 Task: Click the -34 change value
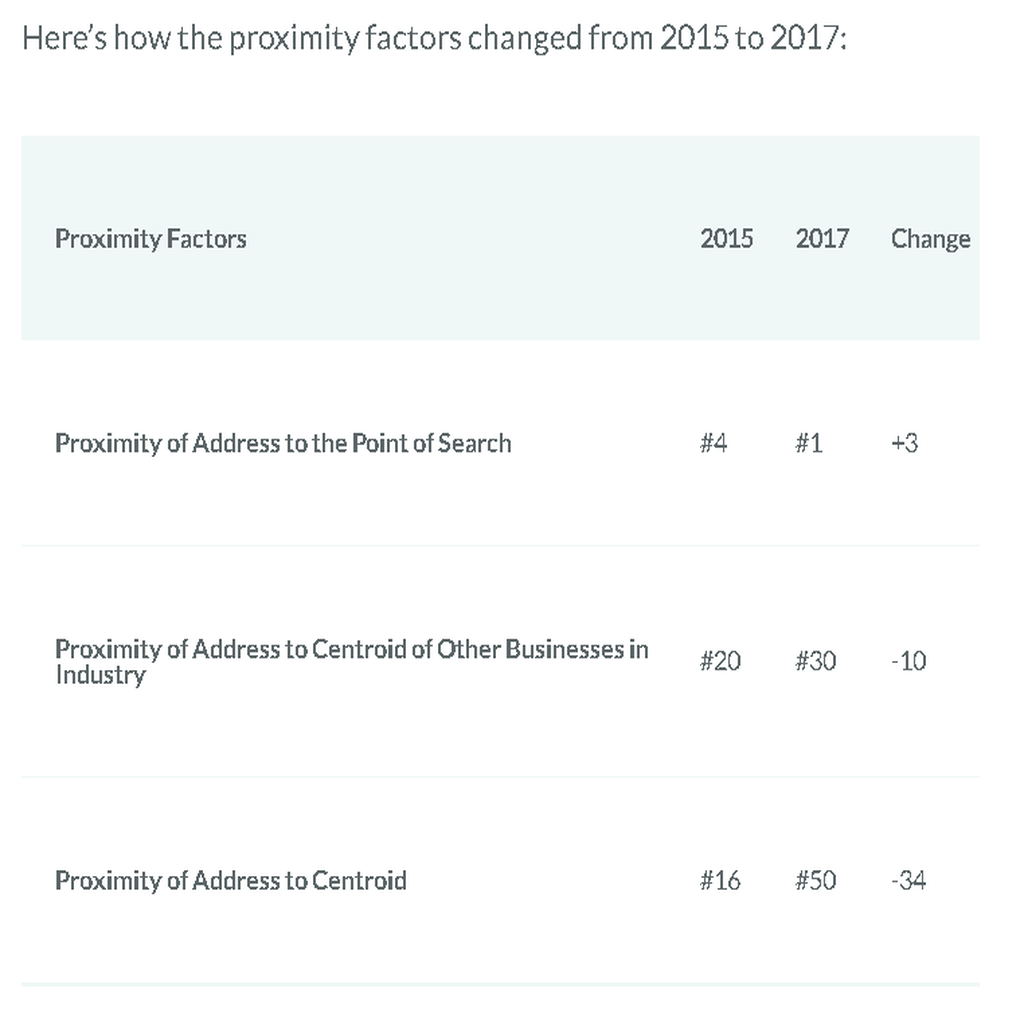[x=908, y=880]
